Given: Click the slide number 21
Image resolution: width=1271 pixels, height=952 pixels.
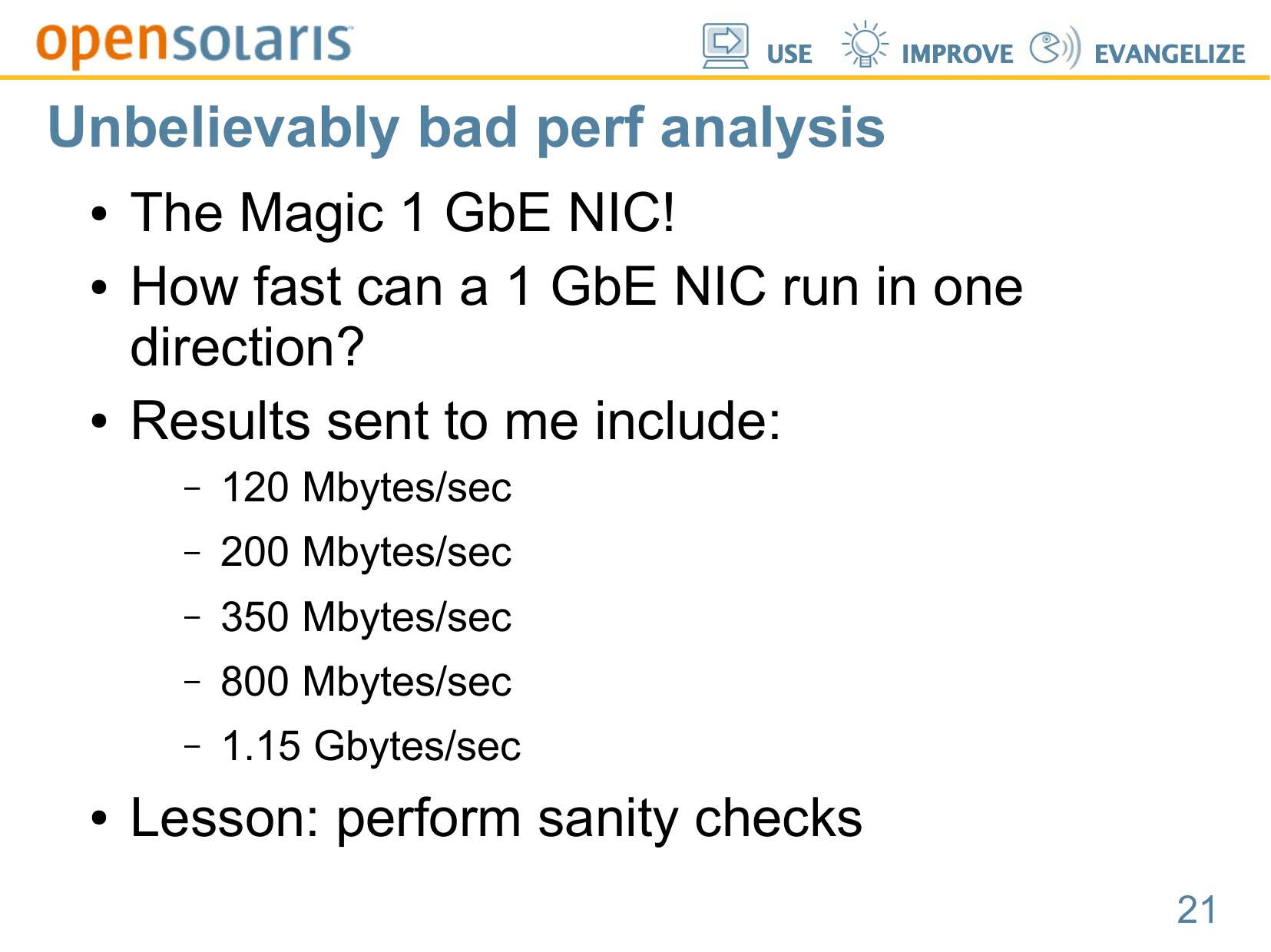Looking at the screenshot, I should point(1197,910).
